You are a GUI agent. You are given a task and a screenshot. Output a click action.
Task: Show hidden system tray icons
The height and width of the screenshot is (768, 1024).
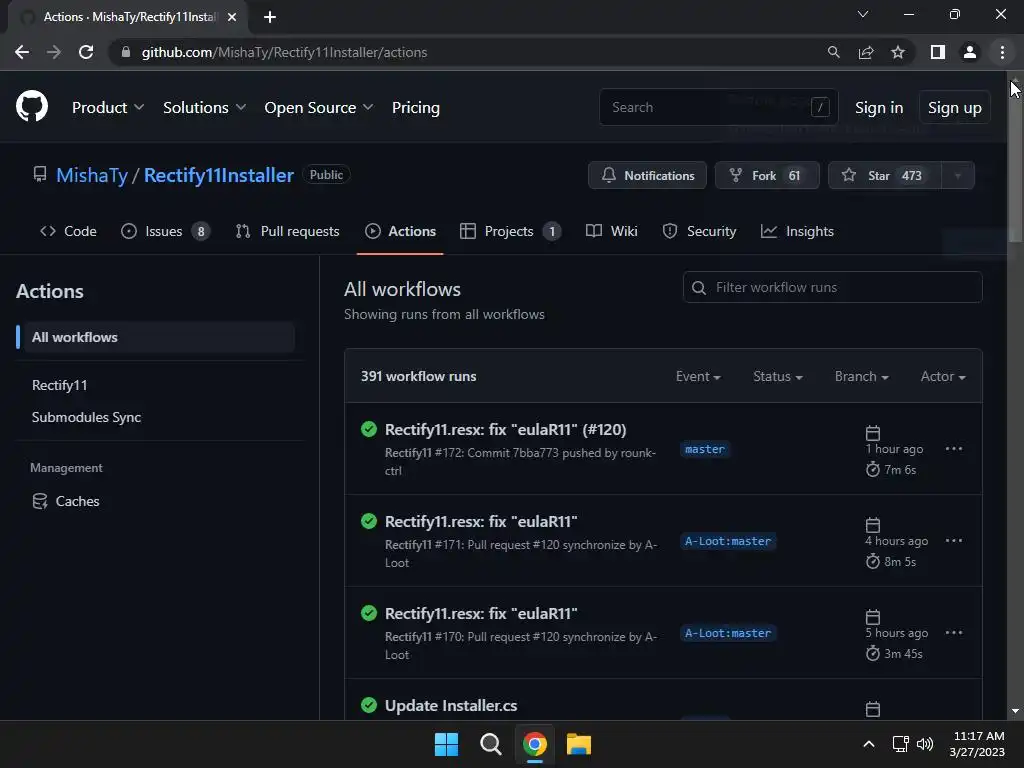click(x=869, y=744)
